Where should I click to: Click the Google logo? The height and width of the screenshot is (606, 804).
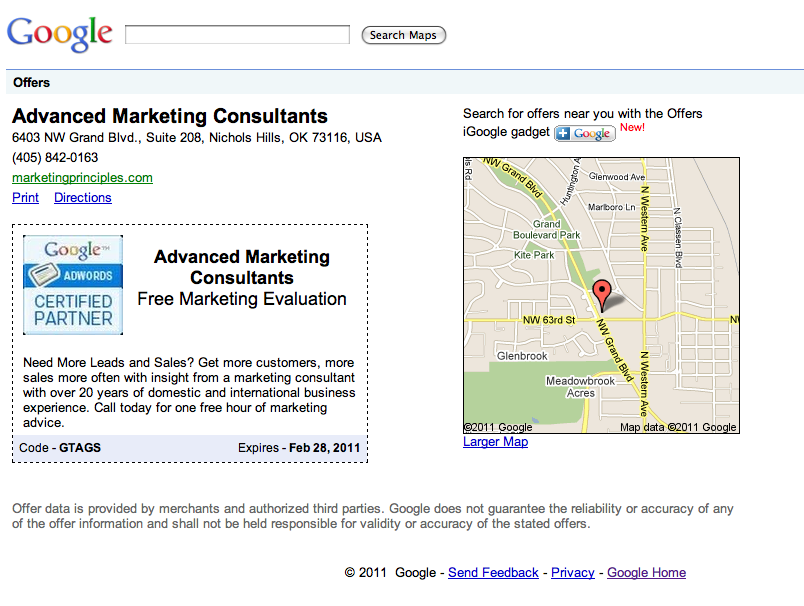click(59, 33)
